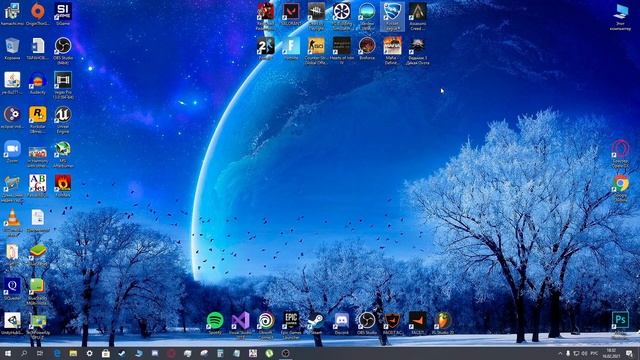
Task: Switch input language РУС indicator
Action: (x=594, y=353)
